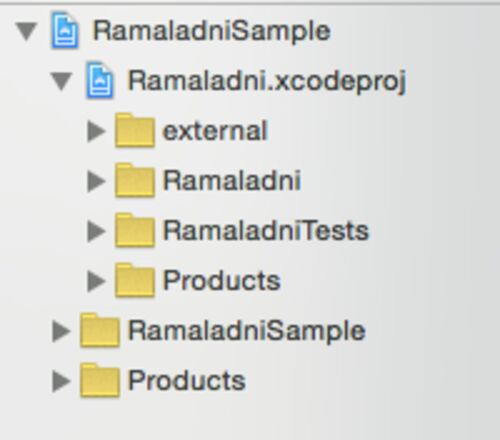Select the Ramaladni.xcodeproj label
The width and height of the screenshot is (500, 440).
coord(267,81)
